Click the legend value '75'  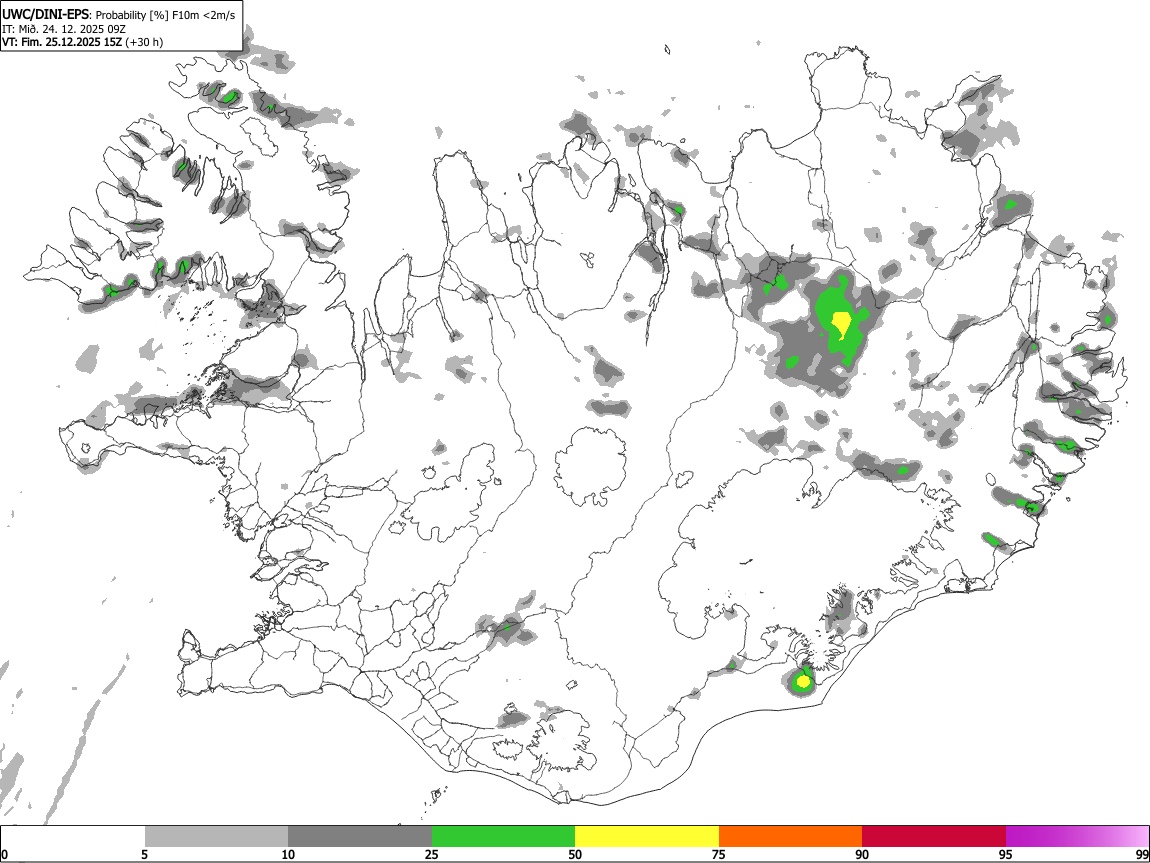[x=719, y=854]
